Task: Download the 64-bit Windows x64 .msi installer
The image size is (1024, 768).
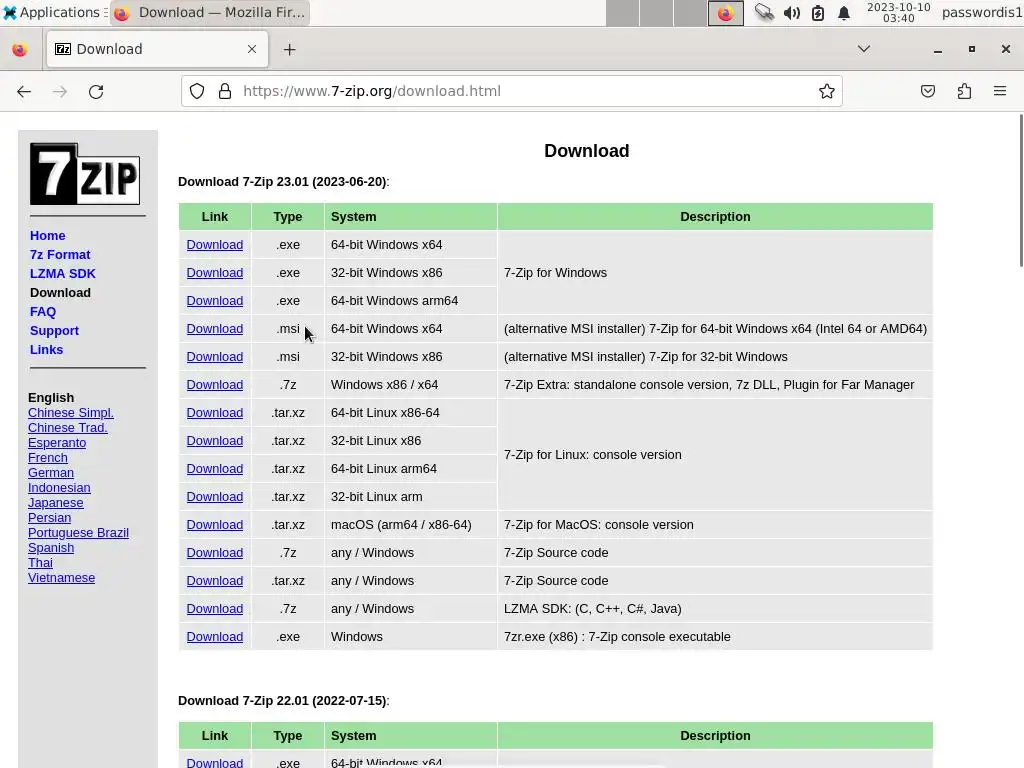Action: coord(215,329)
